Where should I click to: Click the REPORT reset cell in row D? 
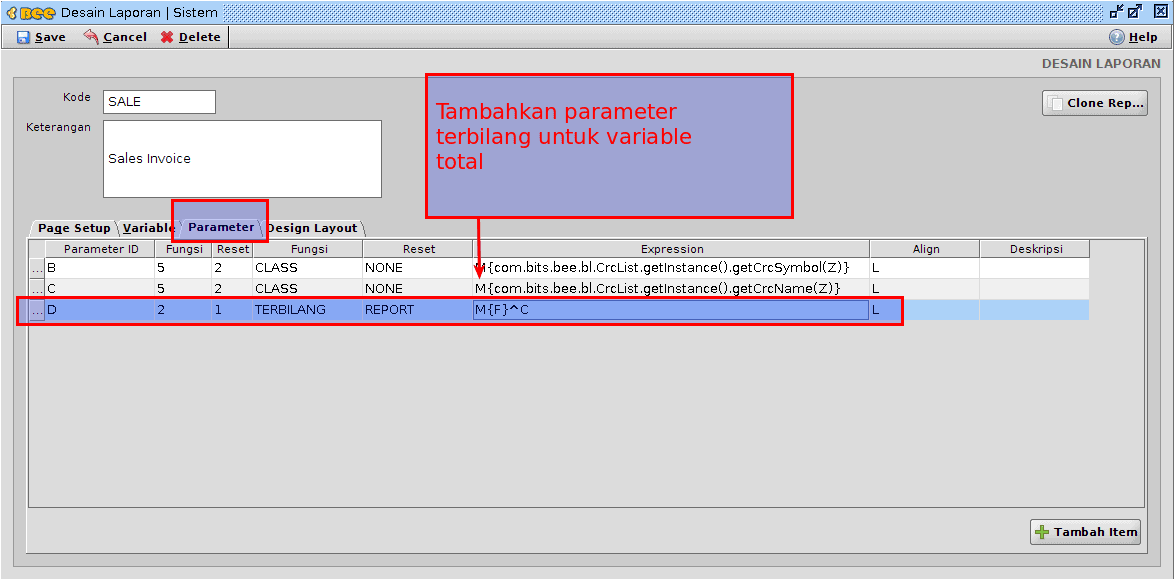[x=418, y=309]
